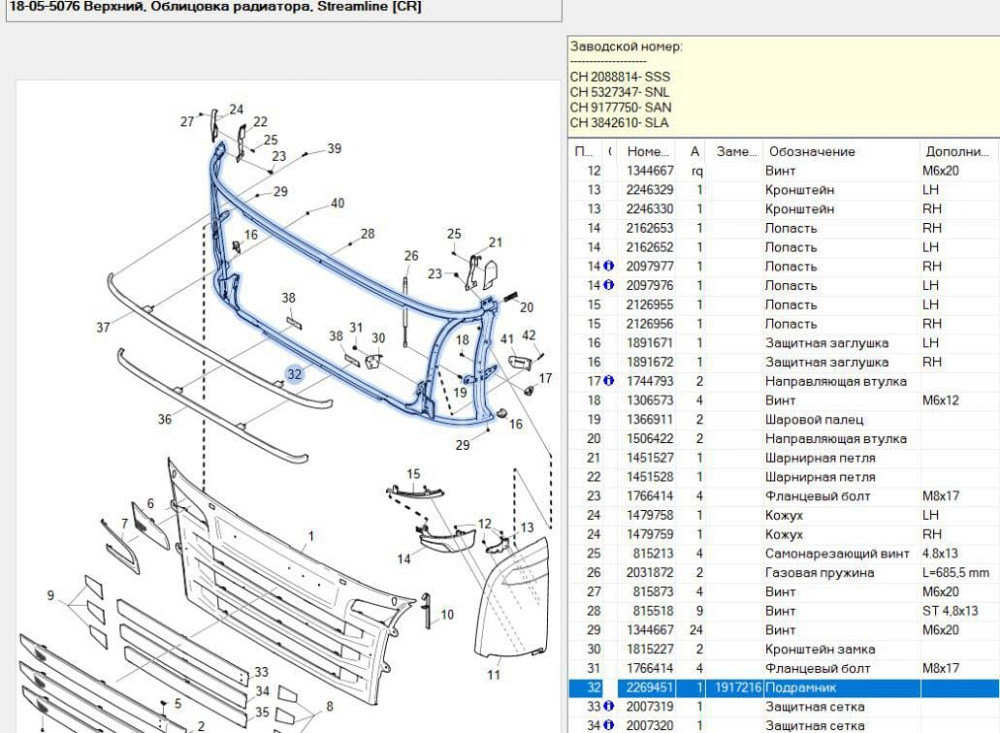Click info icon on part 2007320 row
Image resolution: width=1000 pixels, height=733 pixels.
pos(609,726)
